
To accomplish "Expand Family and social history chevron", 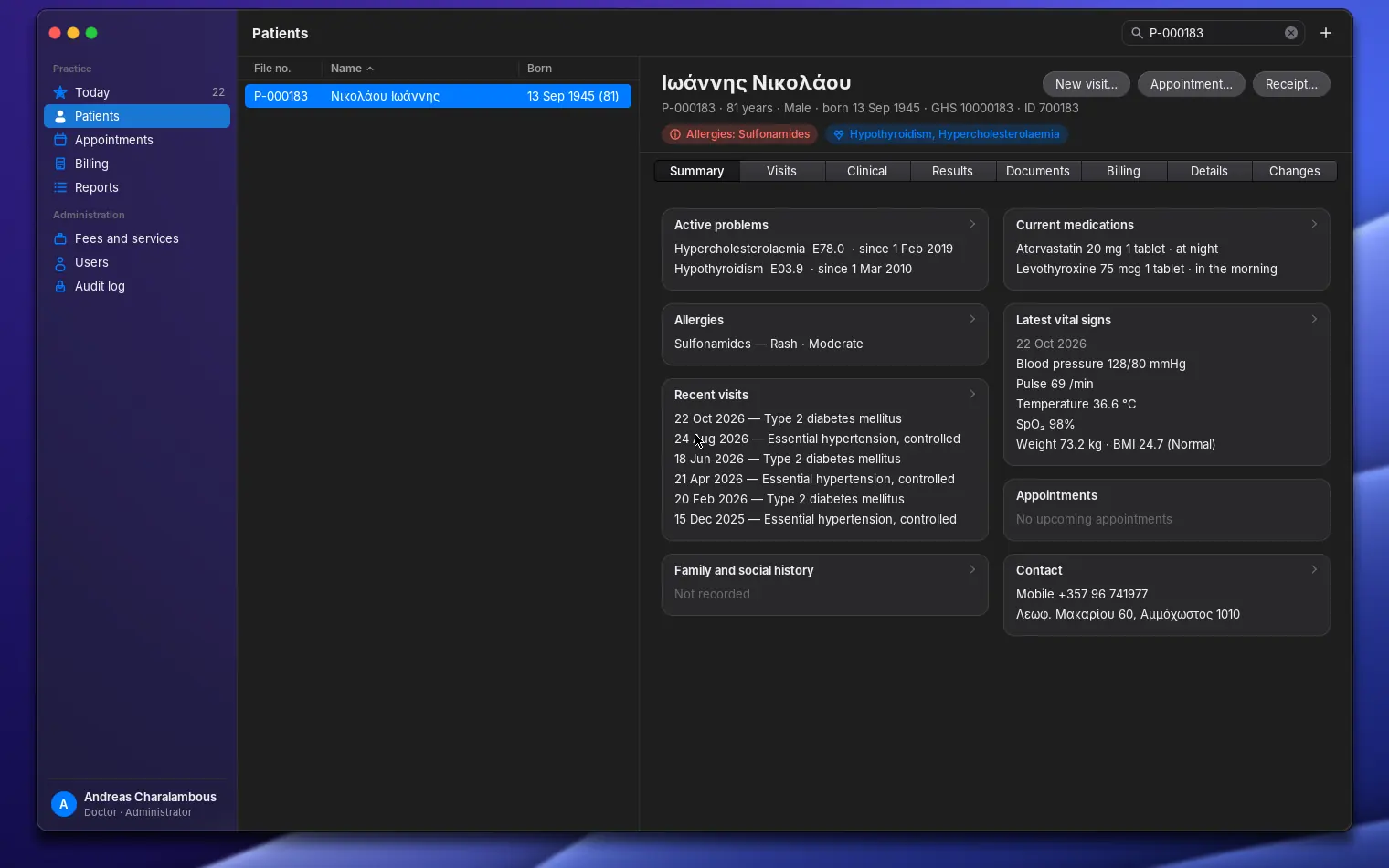I will pos(972,569).
